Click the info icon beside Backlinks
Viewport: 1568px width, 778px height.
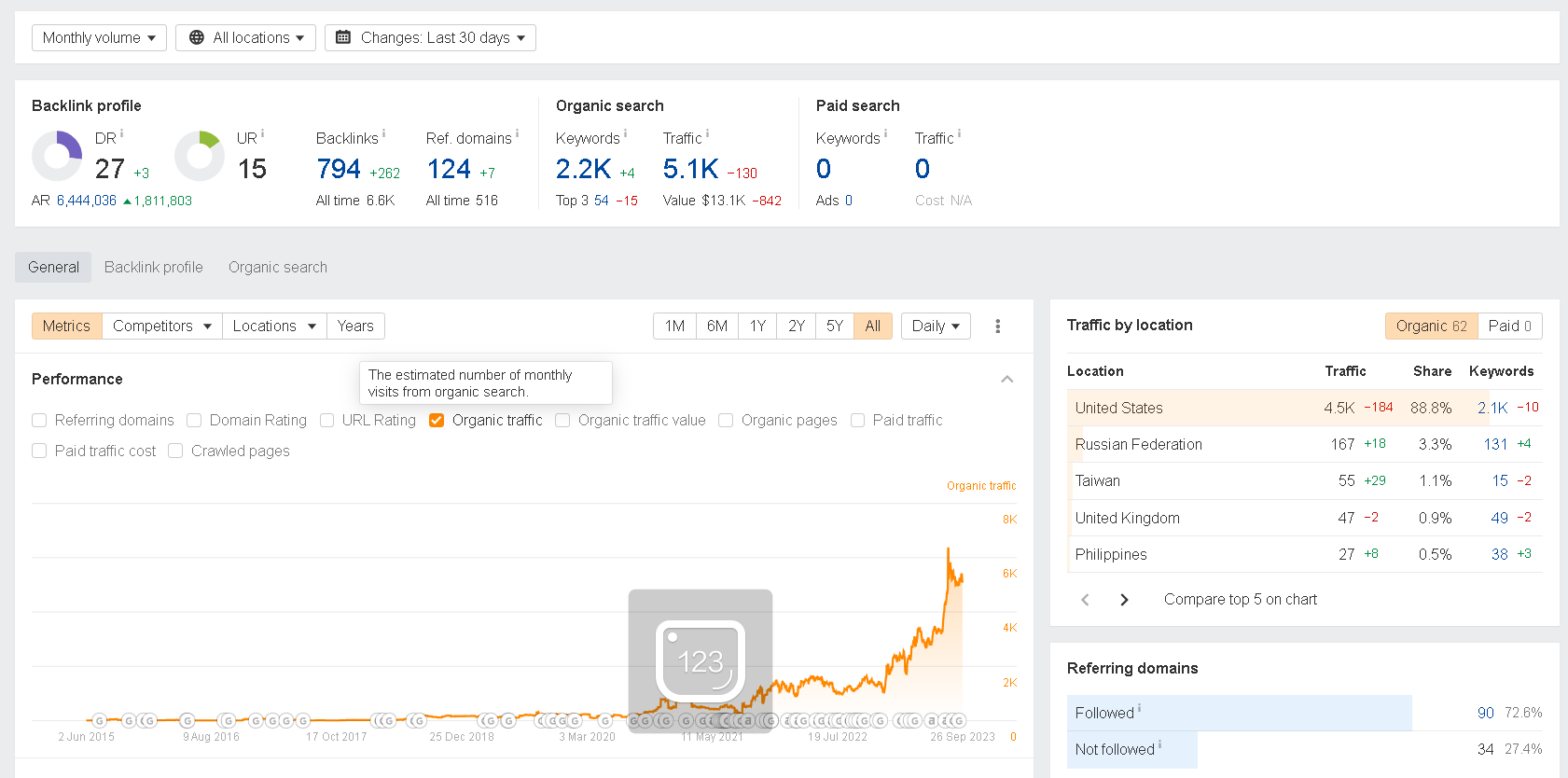(x=383, y=133)
